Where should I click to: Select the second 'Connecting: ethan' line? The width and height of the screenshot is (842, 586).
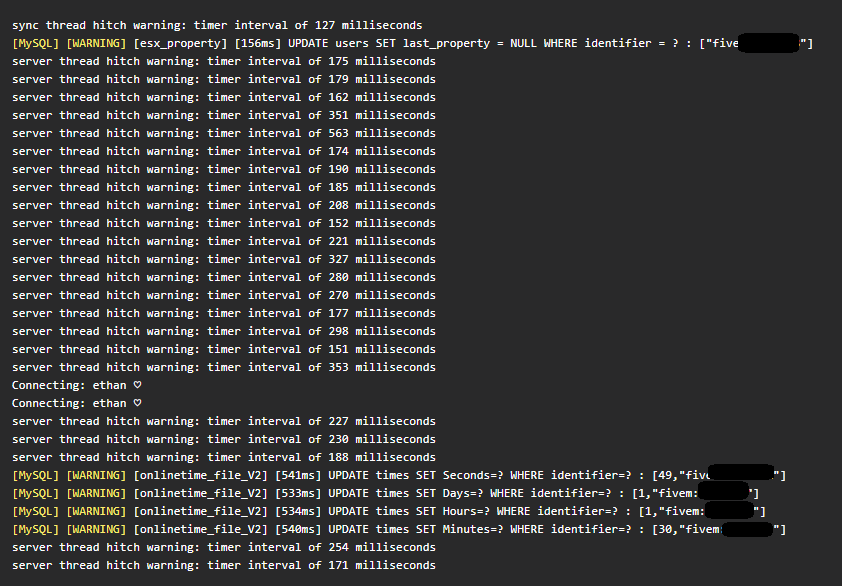76,403
